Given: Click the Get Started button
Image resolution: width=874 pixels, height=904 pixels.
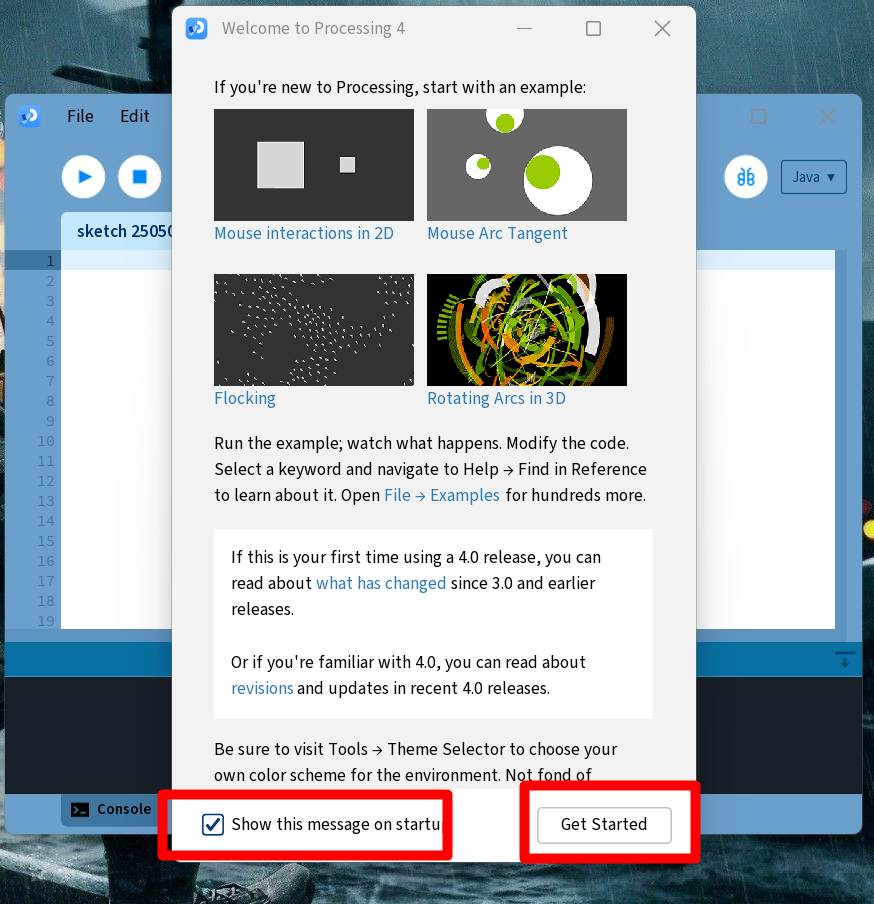Looking at the screenshot, I should click(604, 825).
